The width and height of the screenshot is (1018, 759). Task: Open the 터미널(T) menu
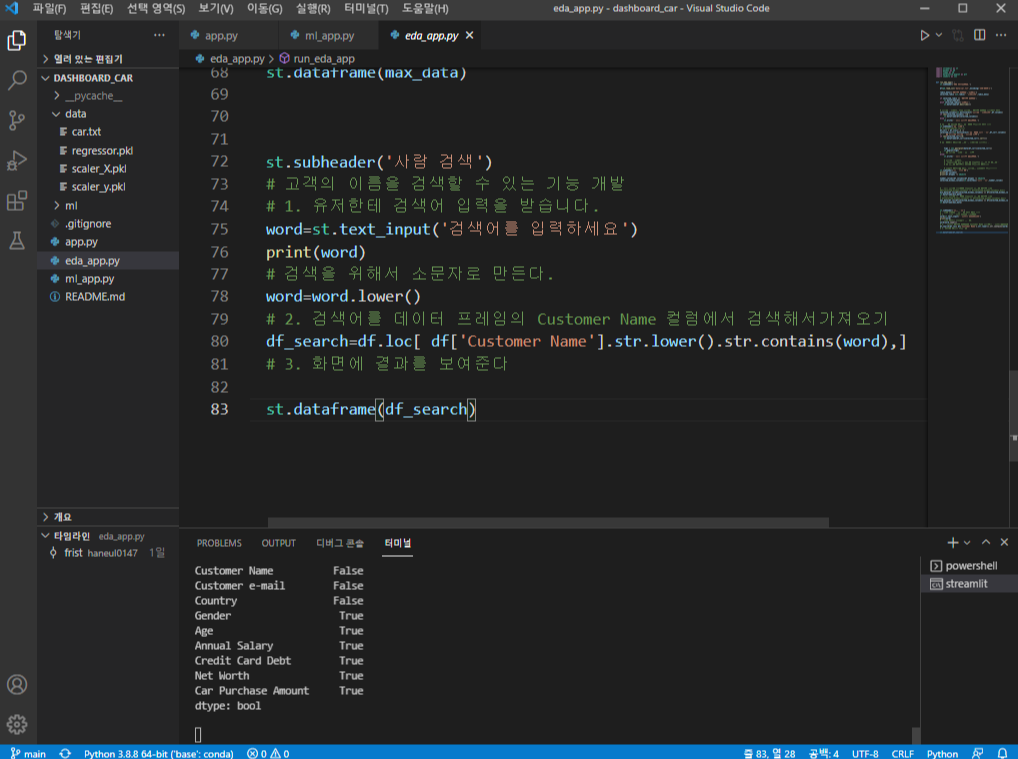coord(366,8)
